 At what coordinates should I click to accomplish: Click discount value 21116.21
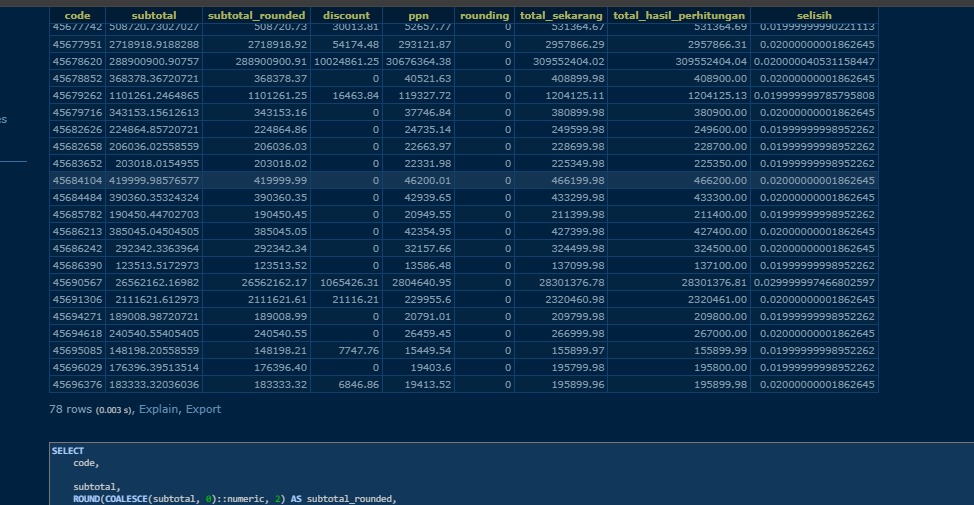(x=347, y=299)
